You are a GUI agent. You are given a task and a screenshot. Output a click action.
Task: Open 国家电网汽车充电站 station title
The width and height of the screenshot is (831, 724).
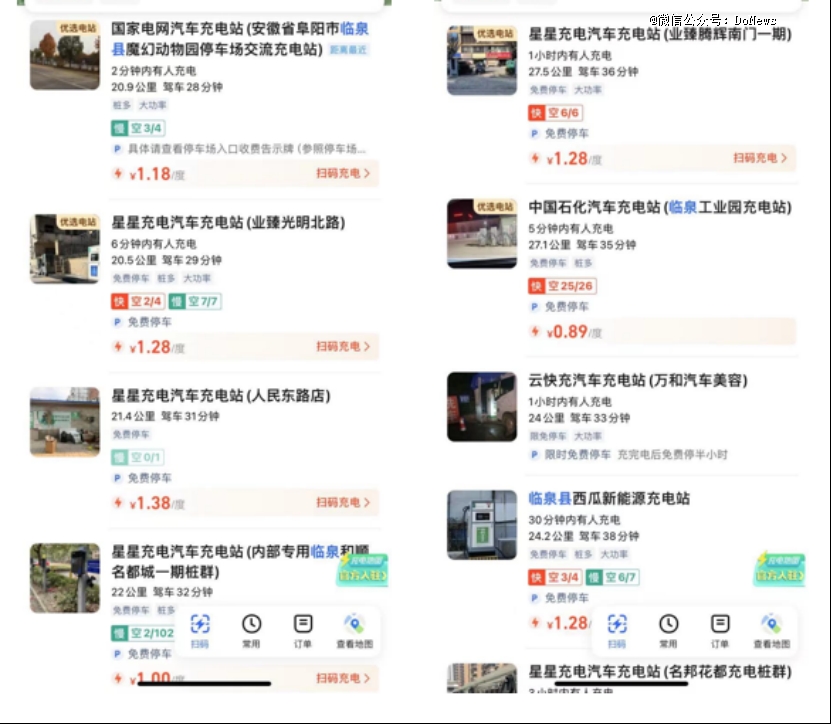click(x=240, y=39)
